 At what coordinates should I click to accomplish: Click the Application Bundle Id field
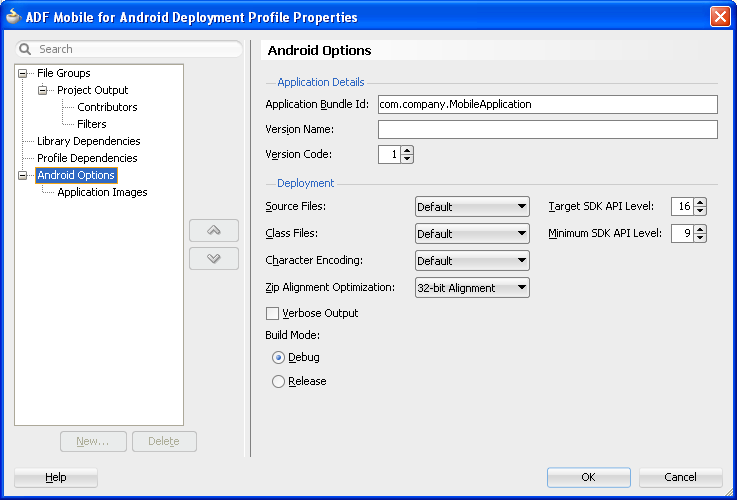tap(548, 104)
